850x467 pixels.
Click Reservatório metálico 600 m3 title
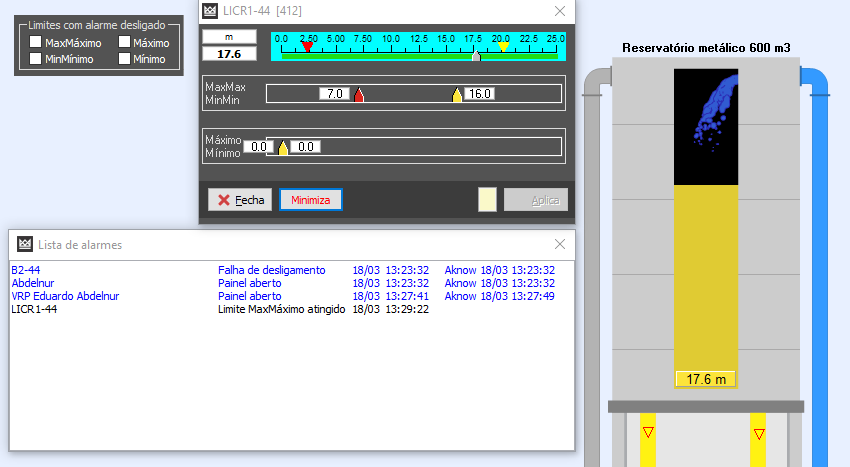point(706,48)
